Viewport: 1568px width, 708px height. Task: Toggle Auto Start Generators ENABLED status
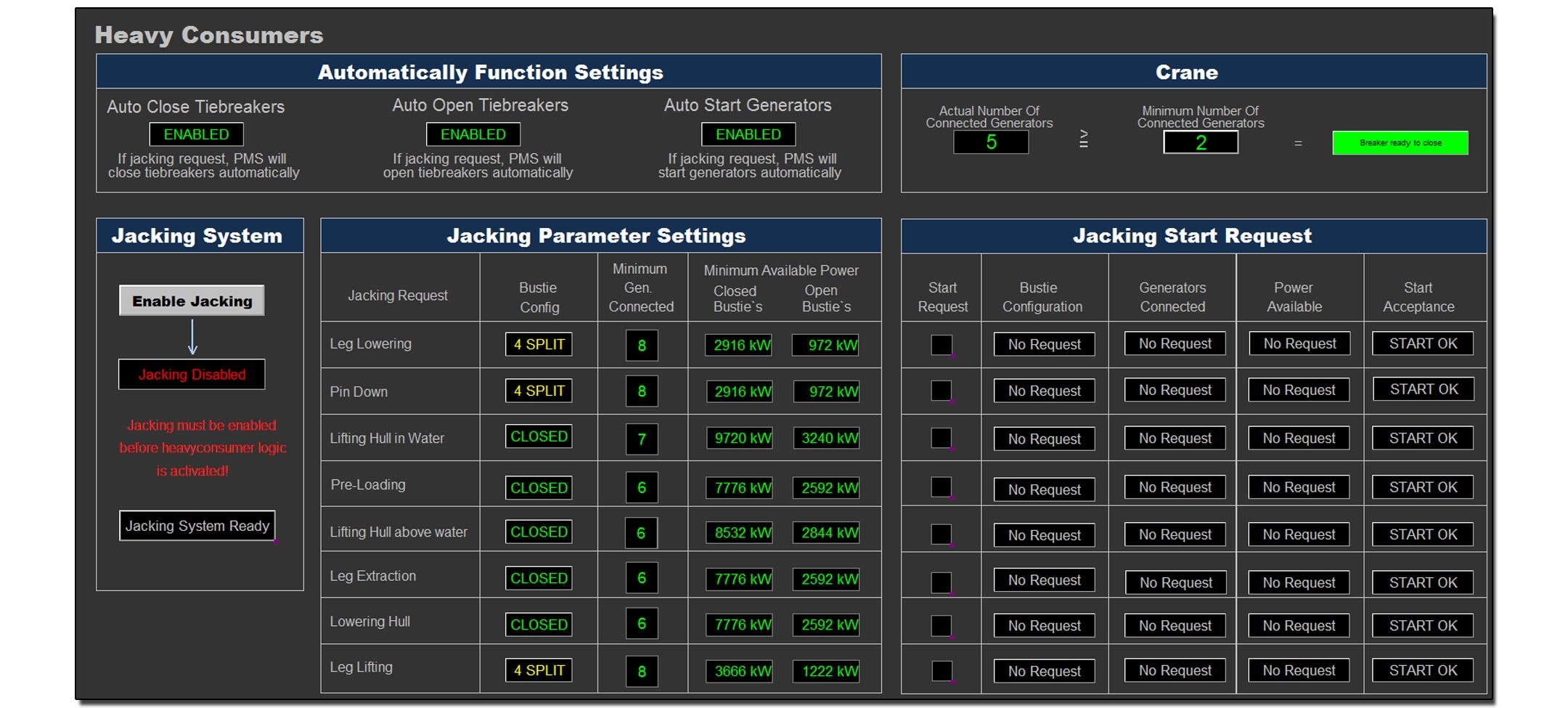click(x=748, y=134)
